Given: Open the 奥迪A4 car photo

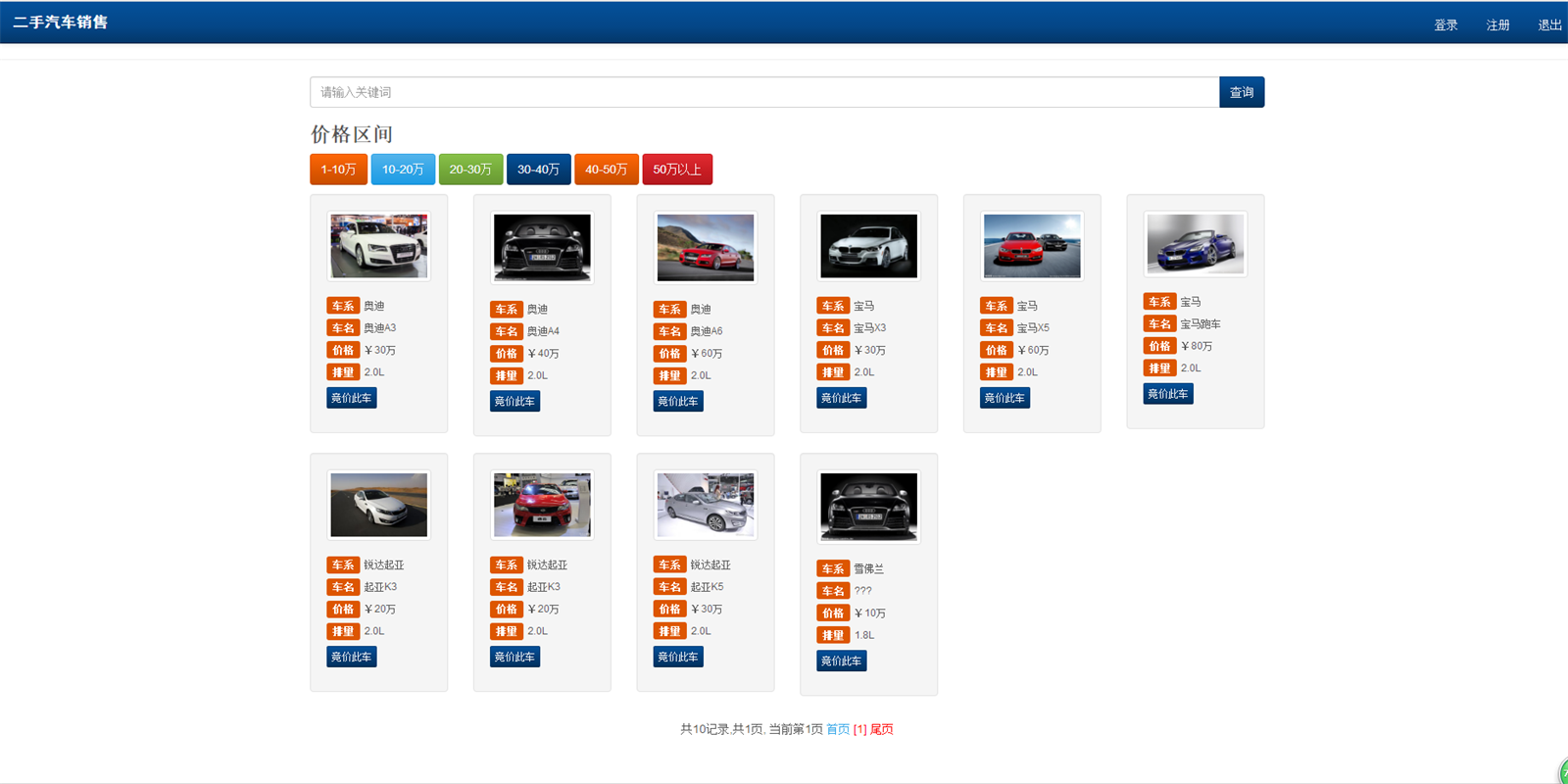Looking at the screenshot, I should pos(543,248).
